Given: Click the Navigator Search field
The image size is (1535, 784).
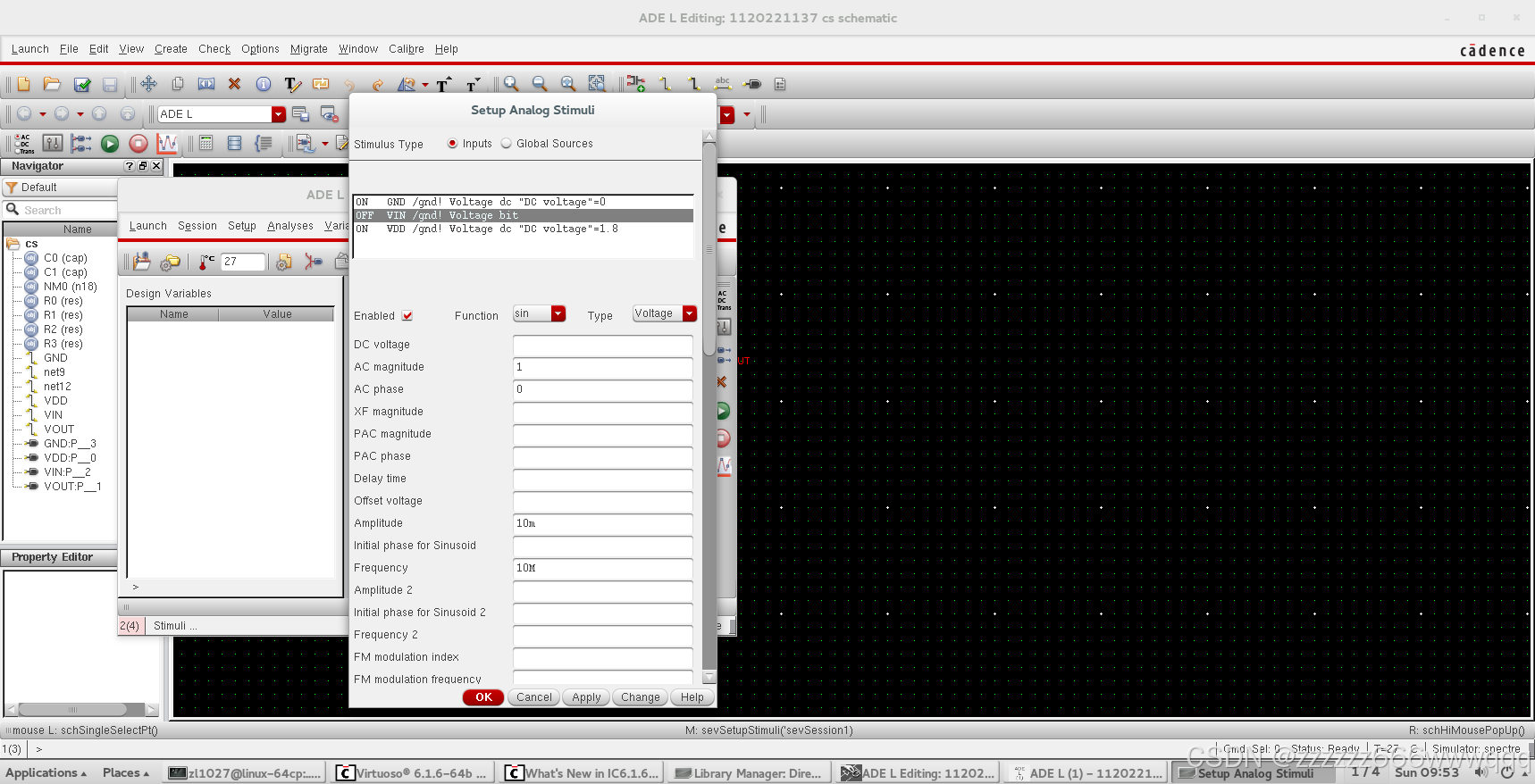Looking at the screenshot, I should click(61, 210).
